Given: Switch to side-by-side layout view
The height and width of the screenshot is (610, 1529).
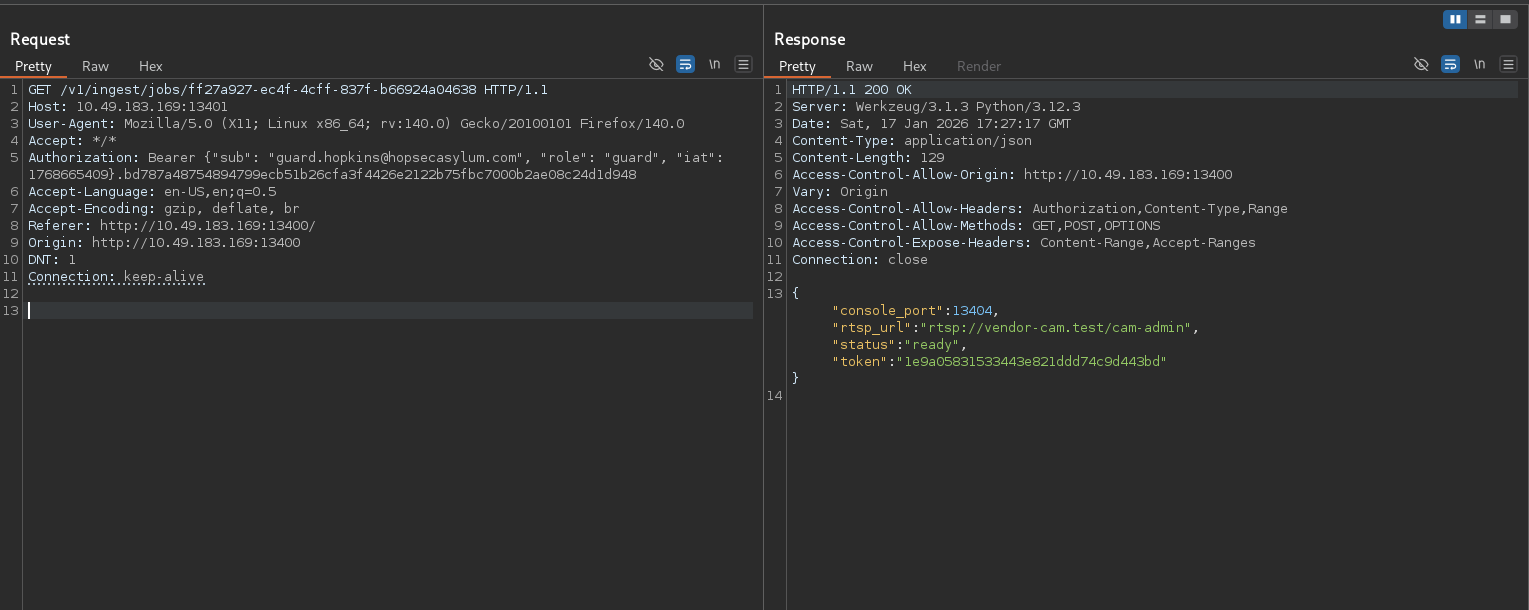Looking at the screenshot, I should click(1455, 19).
